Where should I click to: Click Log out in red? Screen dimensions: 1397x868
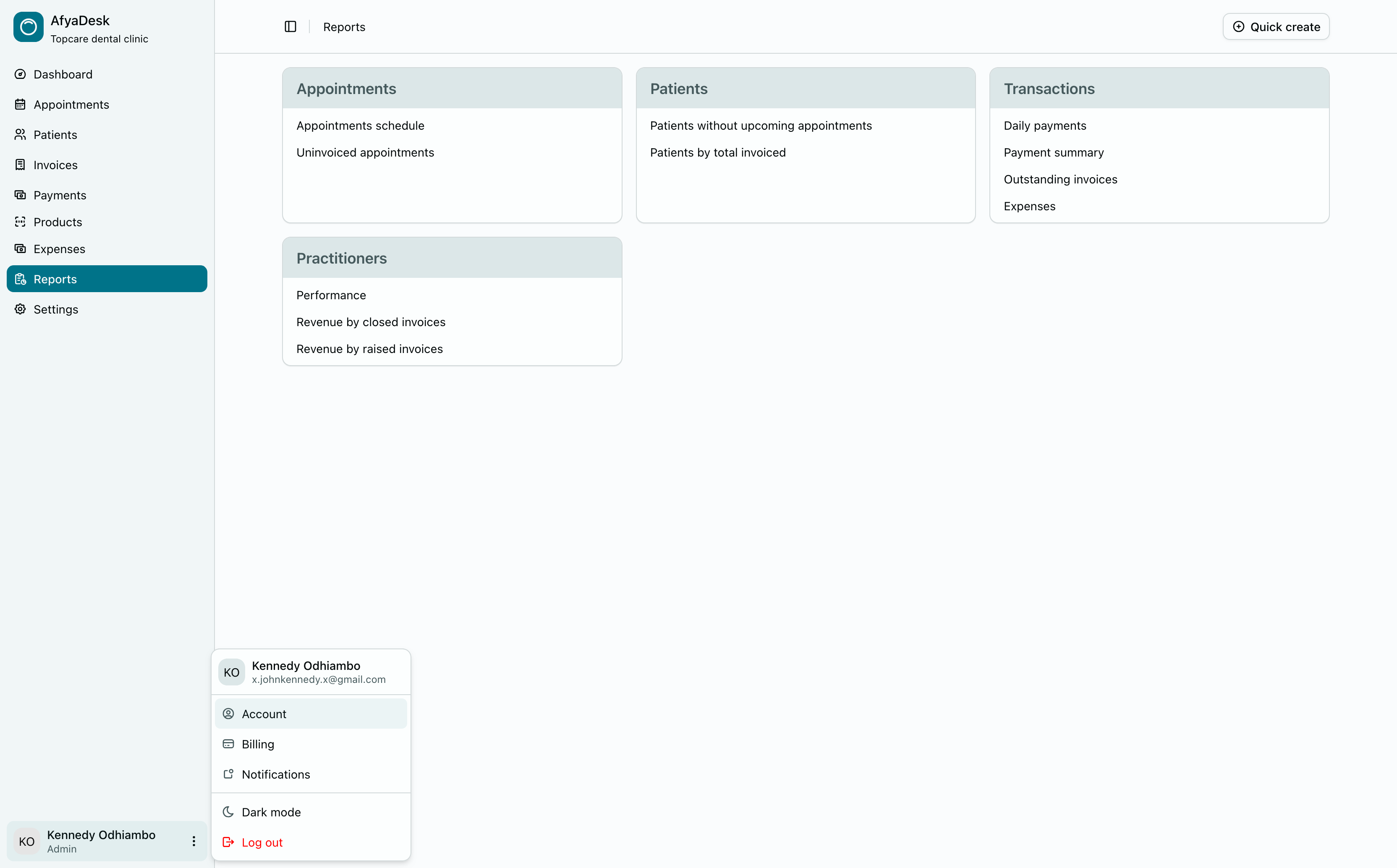[x=262, y=842]
